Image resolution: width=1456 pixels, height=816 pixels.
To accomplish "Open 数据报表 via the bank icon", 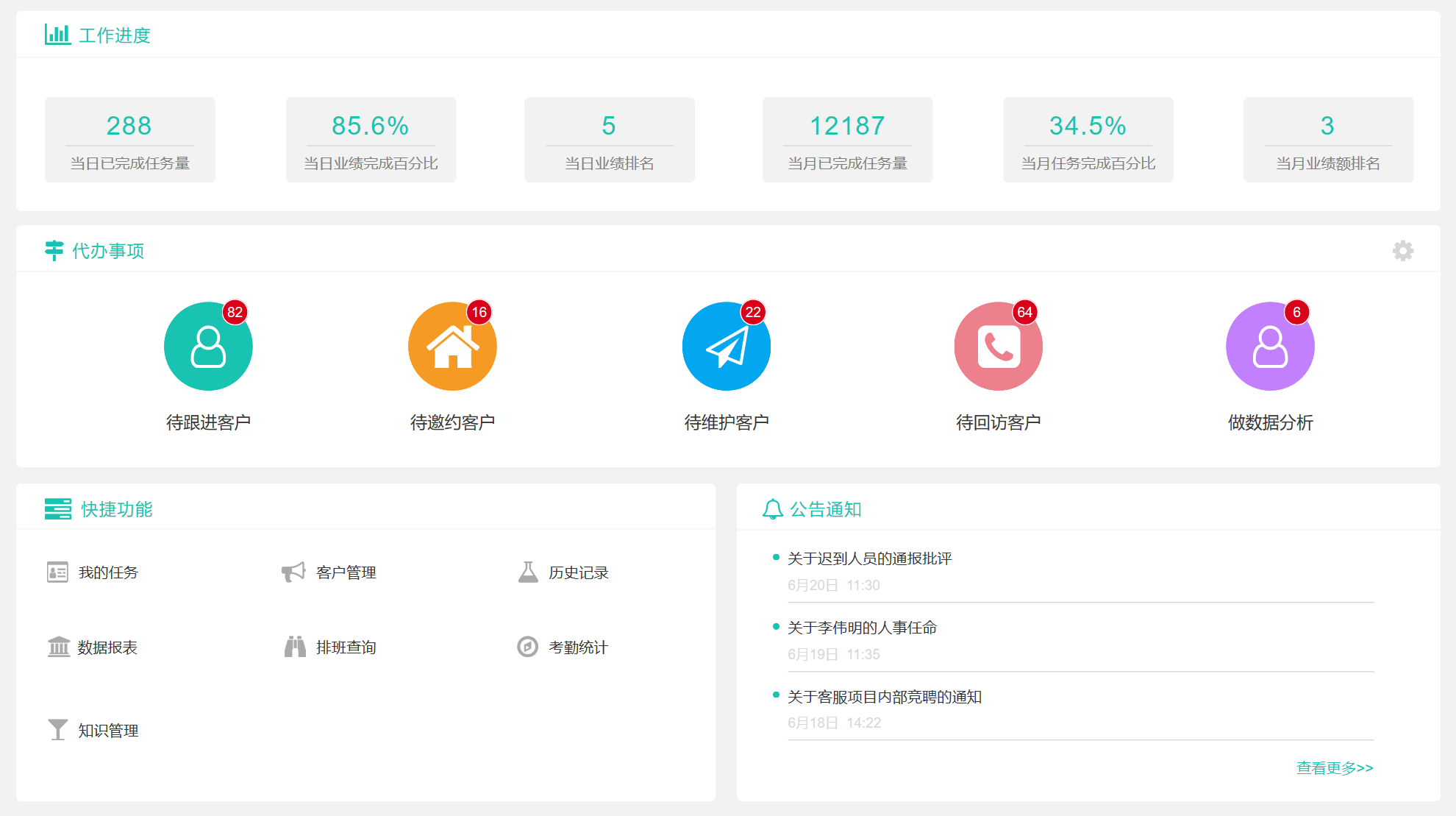I will (x=57, y=647).
